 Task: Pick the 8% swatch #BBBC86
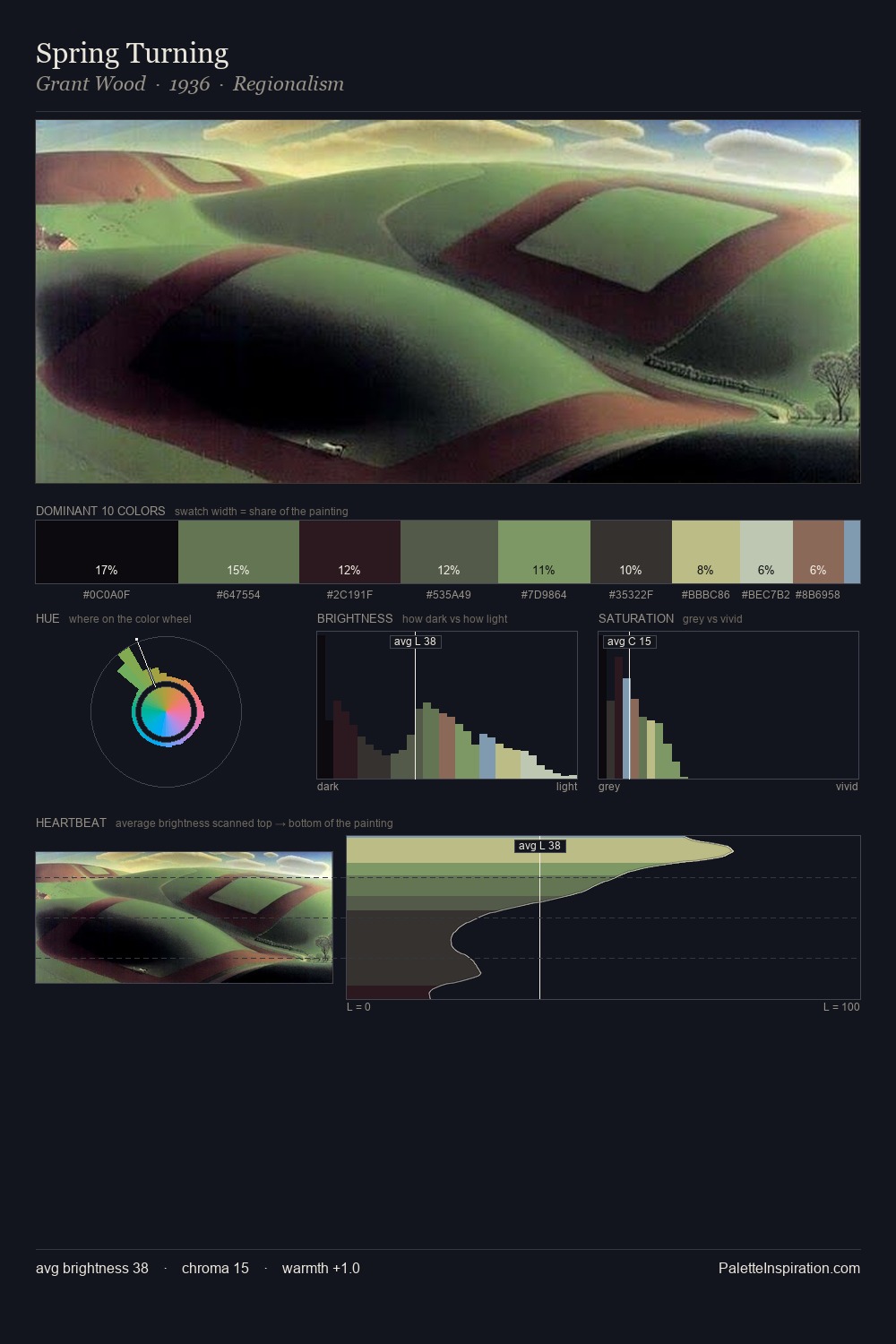coord(706,552)
